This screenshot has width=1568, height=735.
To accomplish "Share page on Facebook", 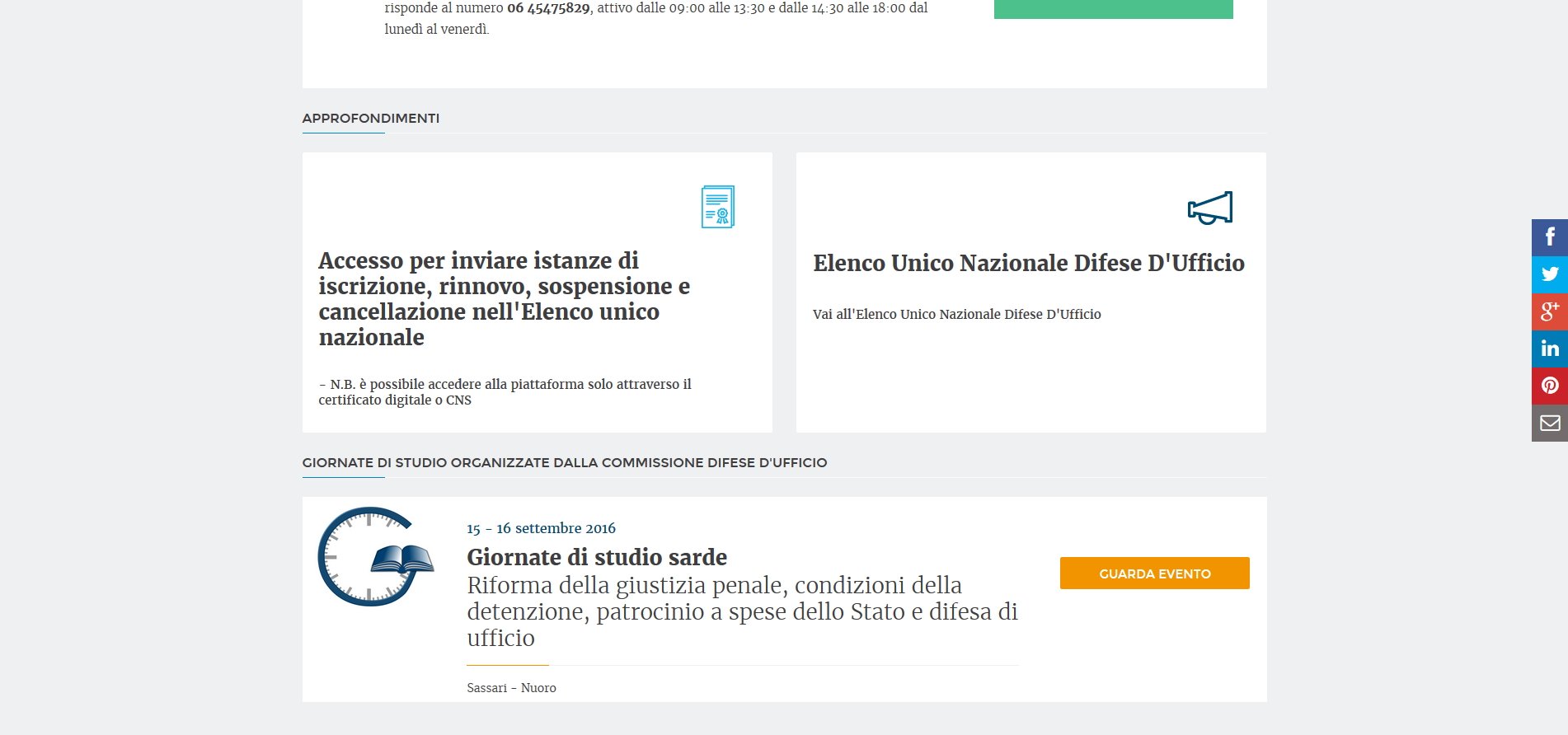I will (1550, 237).
